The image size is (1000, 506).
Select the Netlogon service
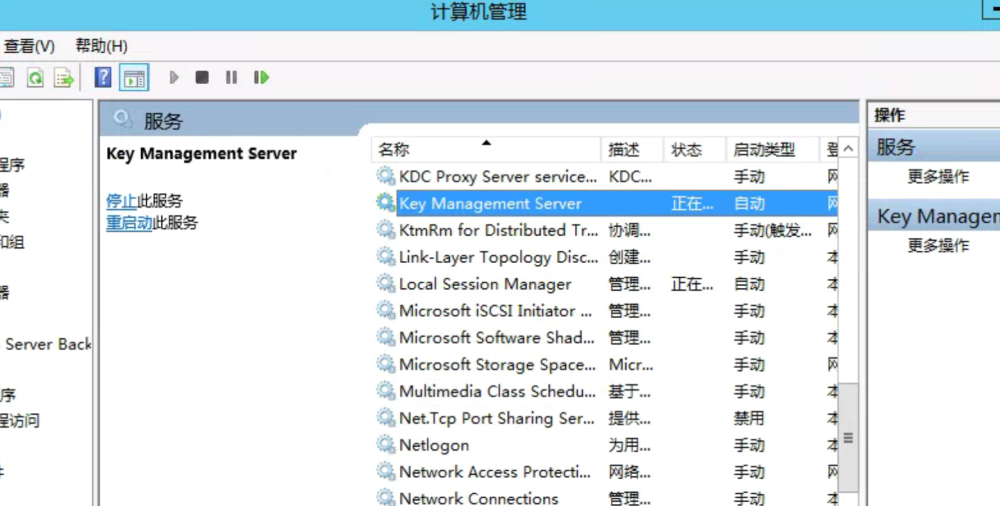pyautogui.click(x=605, y=444)
